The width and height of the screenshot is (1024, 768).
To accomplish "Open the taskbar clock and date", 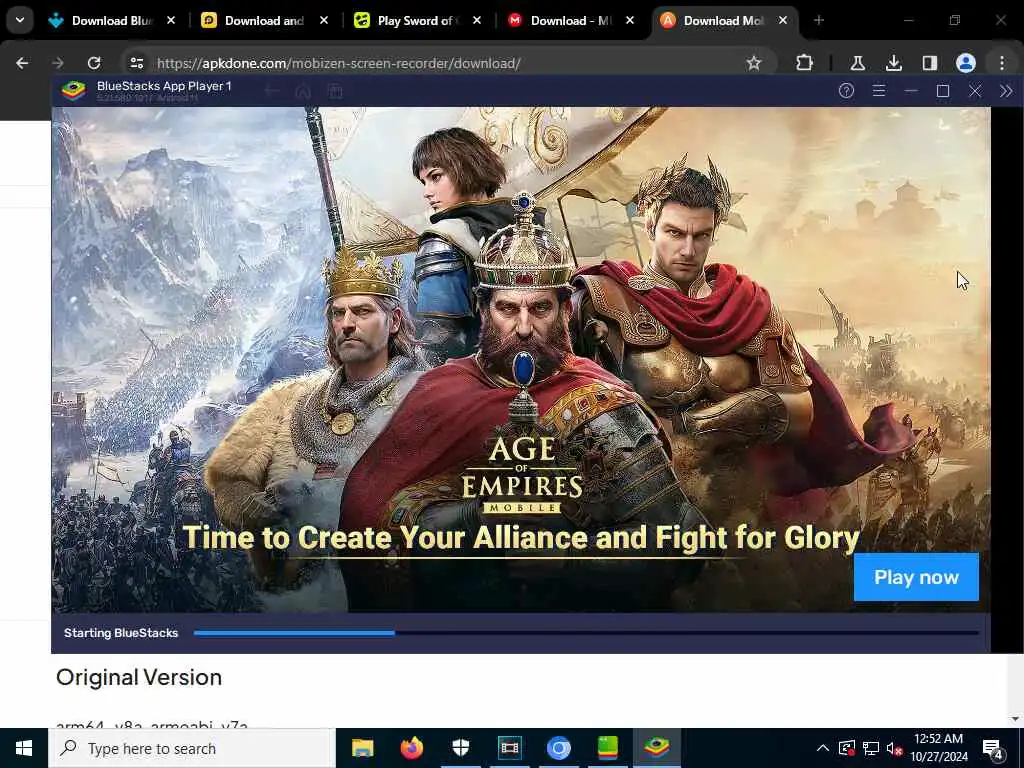I will (x=938, y=748).
